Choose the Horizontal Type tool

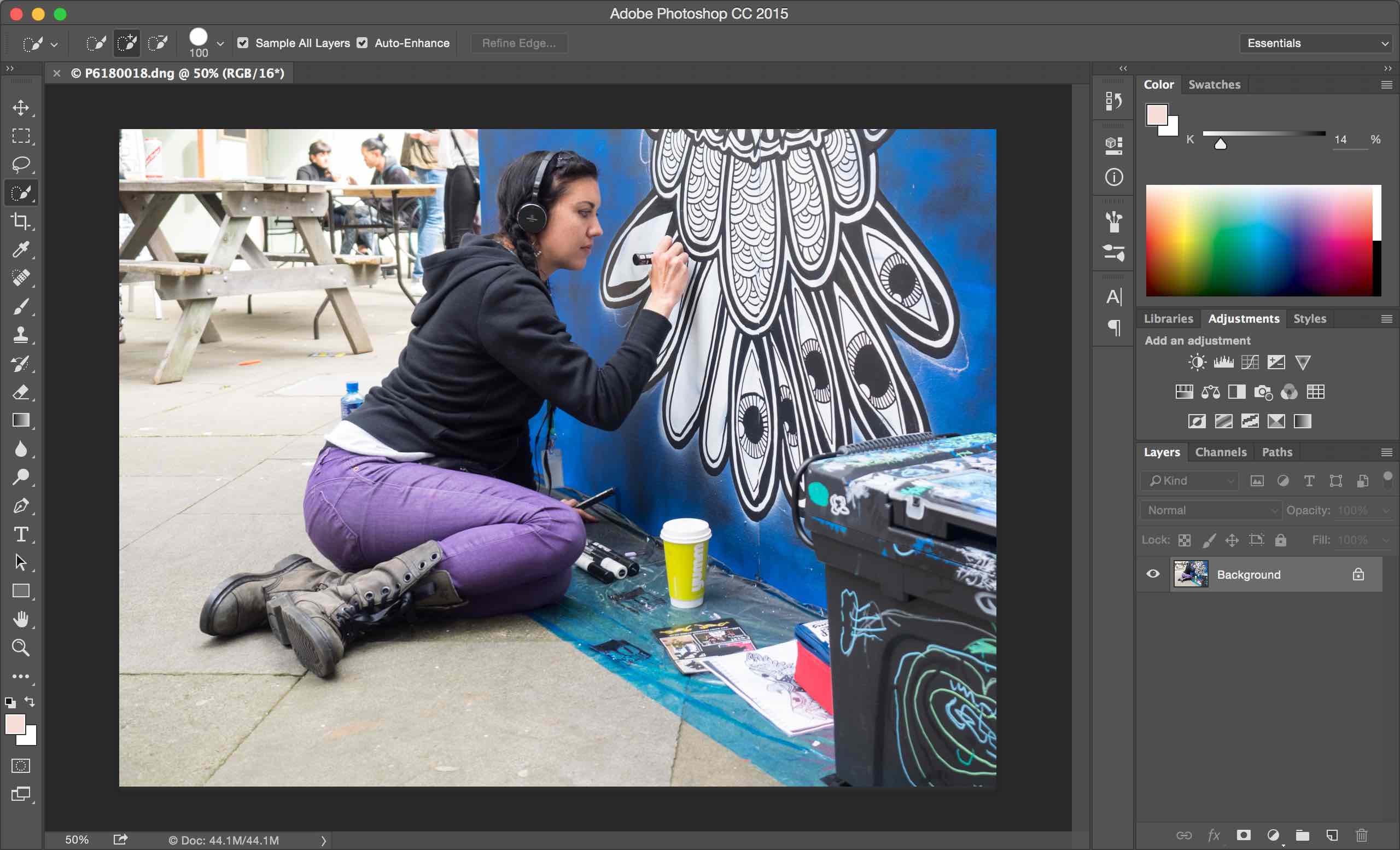(x=21, y=534)
